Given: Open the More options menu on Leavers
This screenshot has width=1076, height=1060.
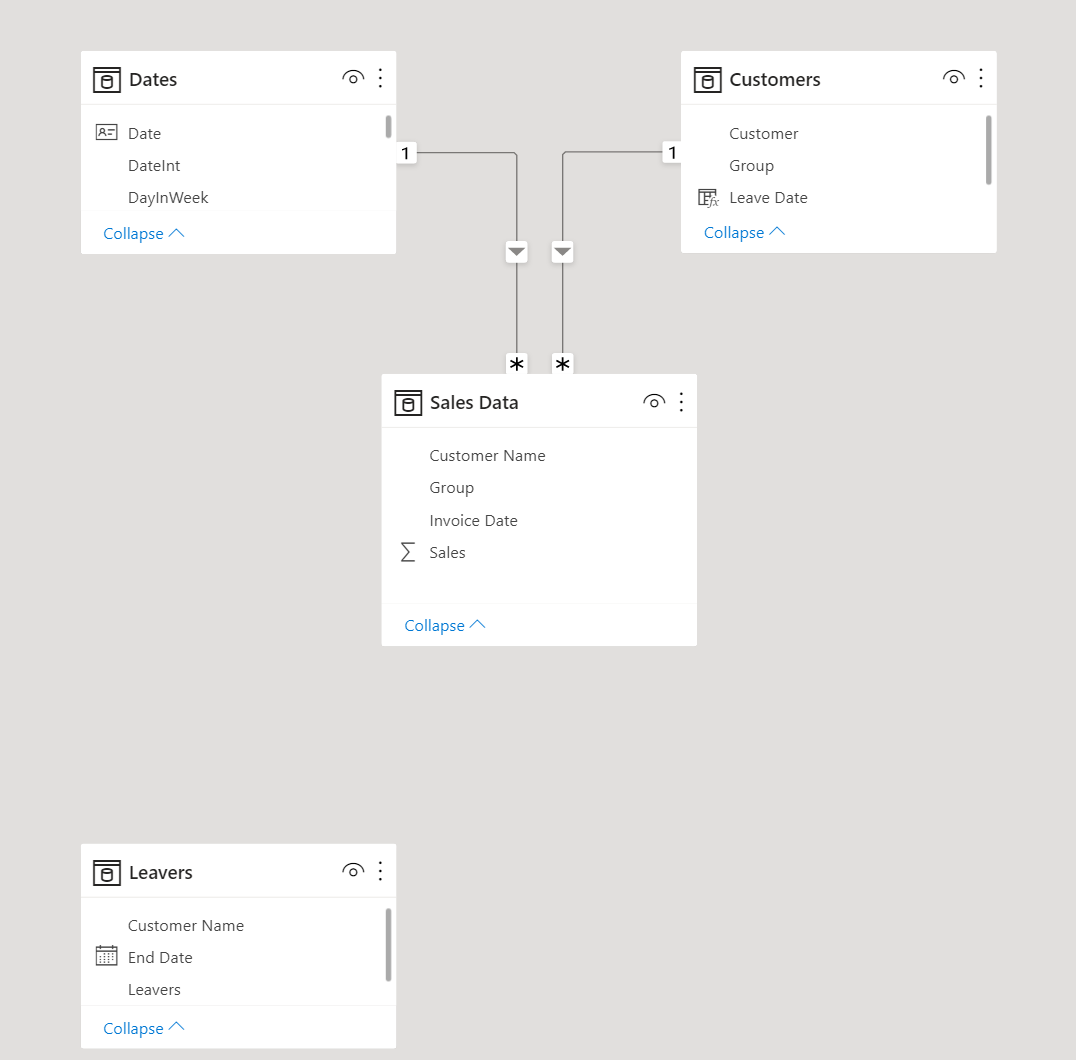Looking at the screenshot, I should [380, 871].
